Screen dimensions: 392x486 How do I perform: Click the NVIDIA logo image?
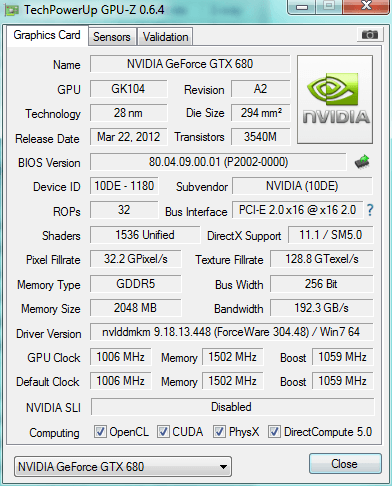coord(335,100)
